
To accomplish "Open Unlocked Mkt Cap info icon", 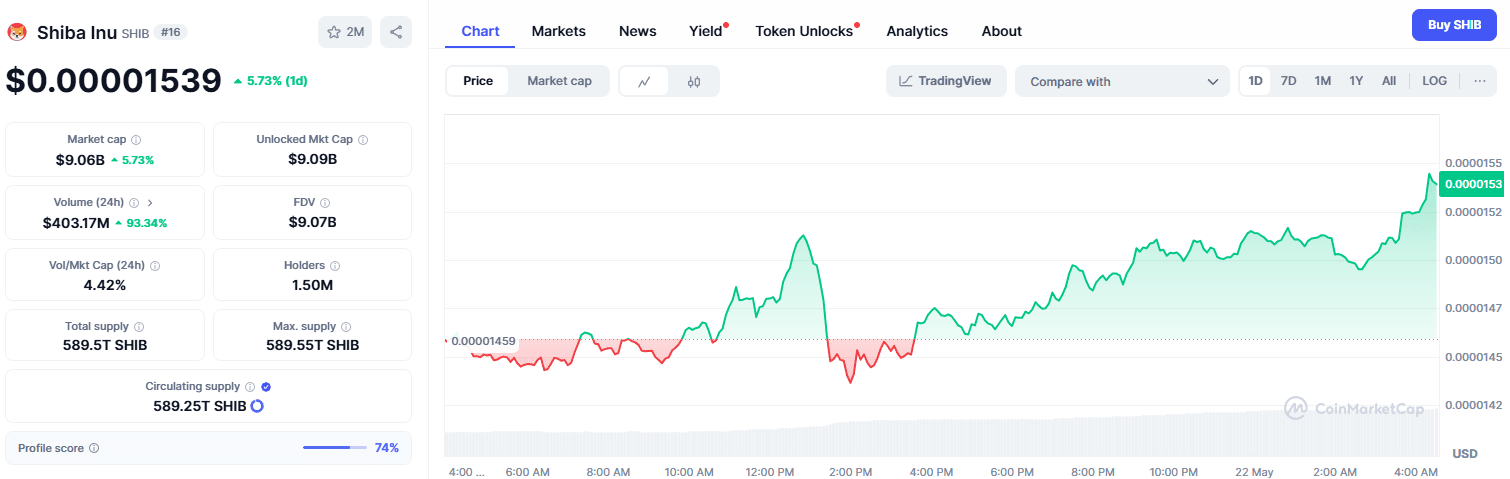I will tap(363, 140).
